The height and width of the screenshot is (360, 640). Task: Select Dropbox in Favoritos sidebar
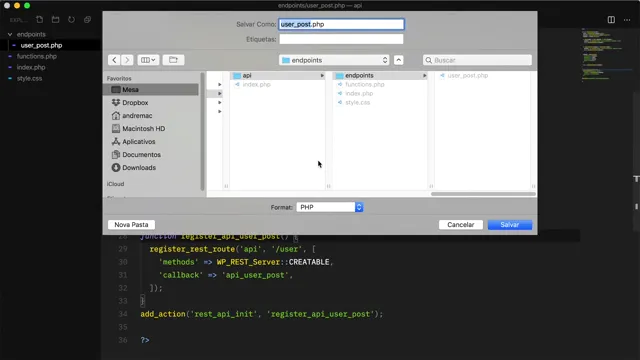[135, 102]
